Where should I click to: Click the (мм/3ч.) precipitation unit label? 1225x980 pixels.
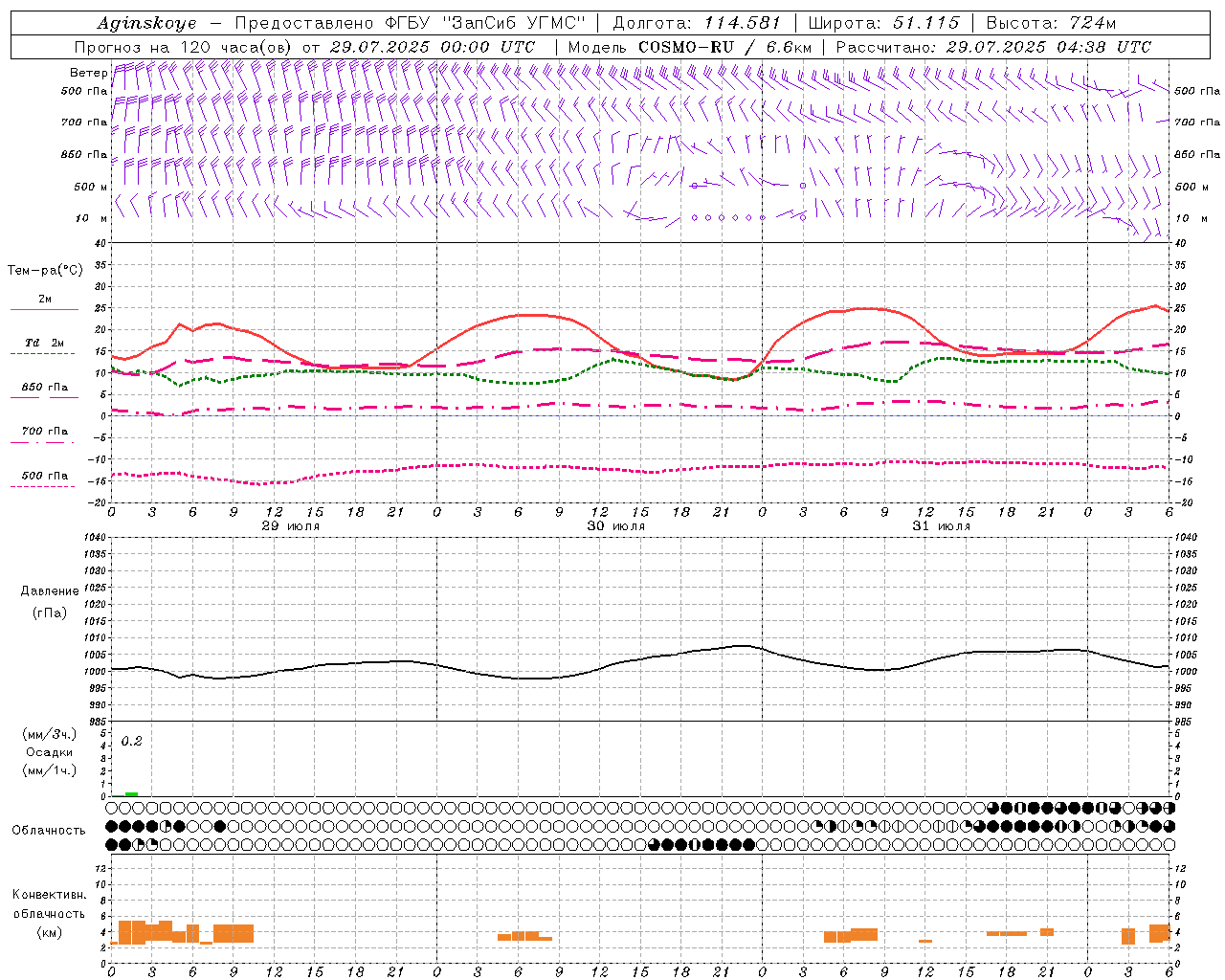point(50,734)
